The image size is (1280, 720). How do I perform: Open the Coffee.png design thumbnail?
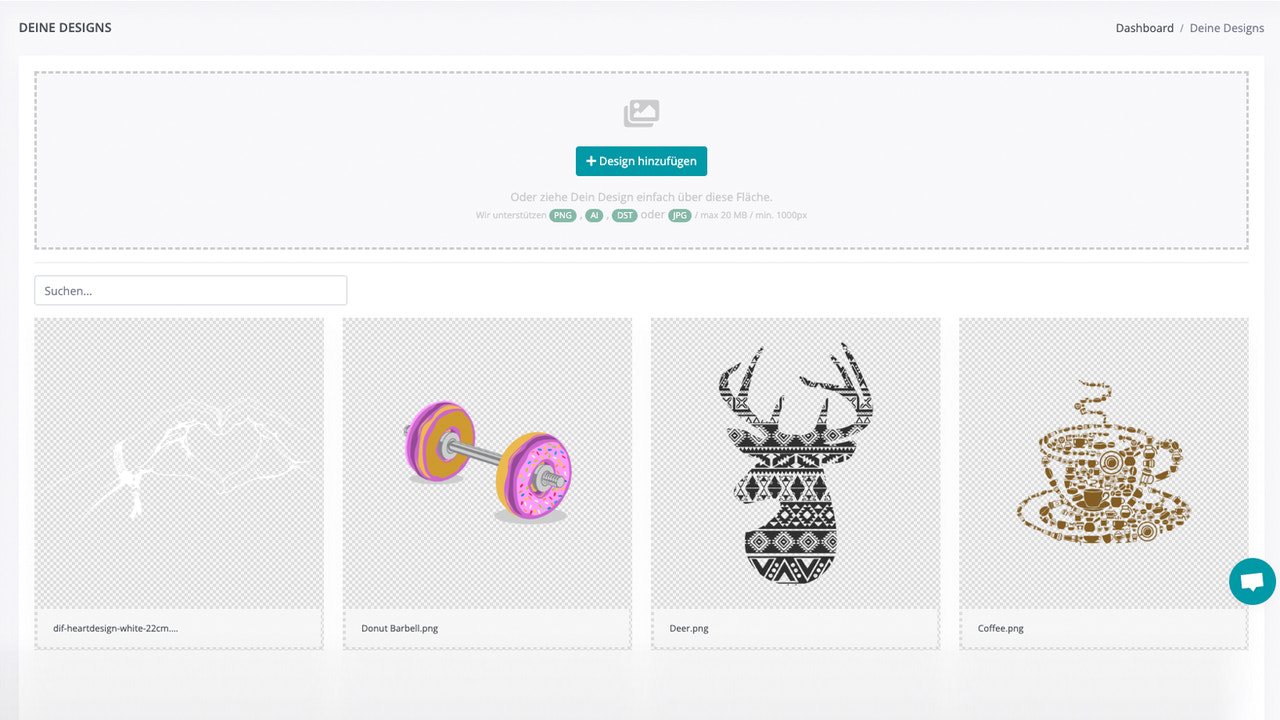point(1103,463)
